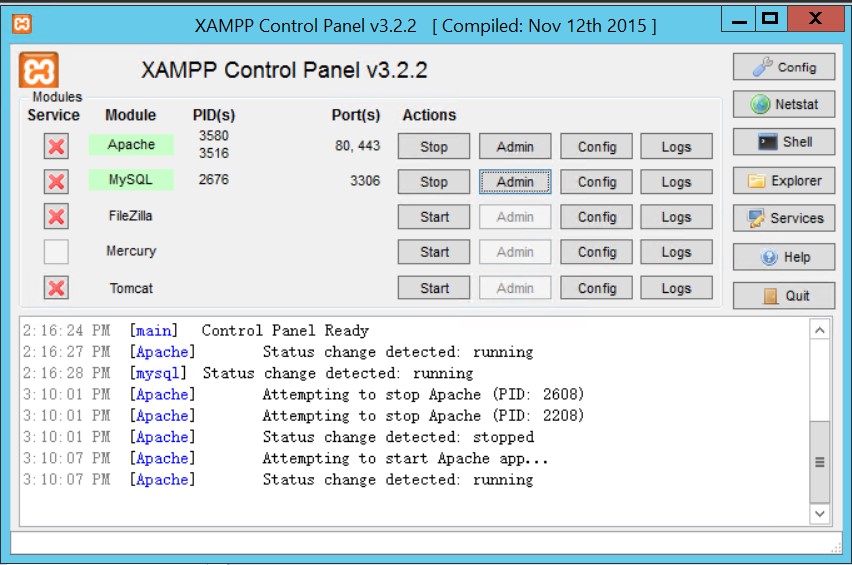The width and height of the screenshot is (852, 565).
Task: Open the Tomcat Config menu
Action: 597,288
